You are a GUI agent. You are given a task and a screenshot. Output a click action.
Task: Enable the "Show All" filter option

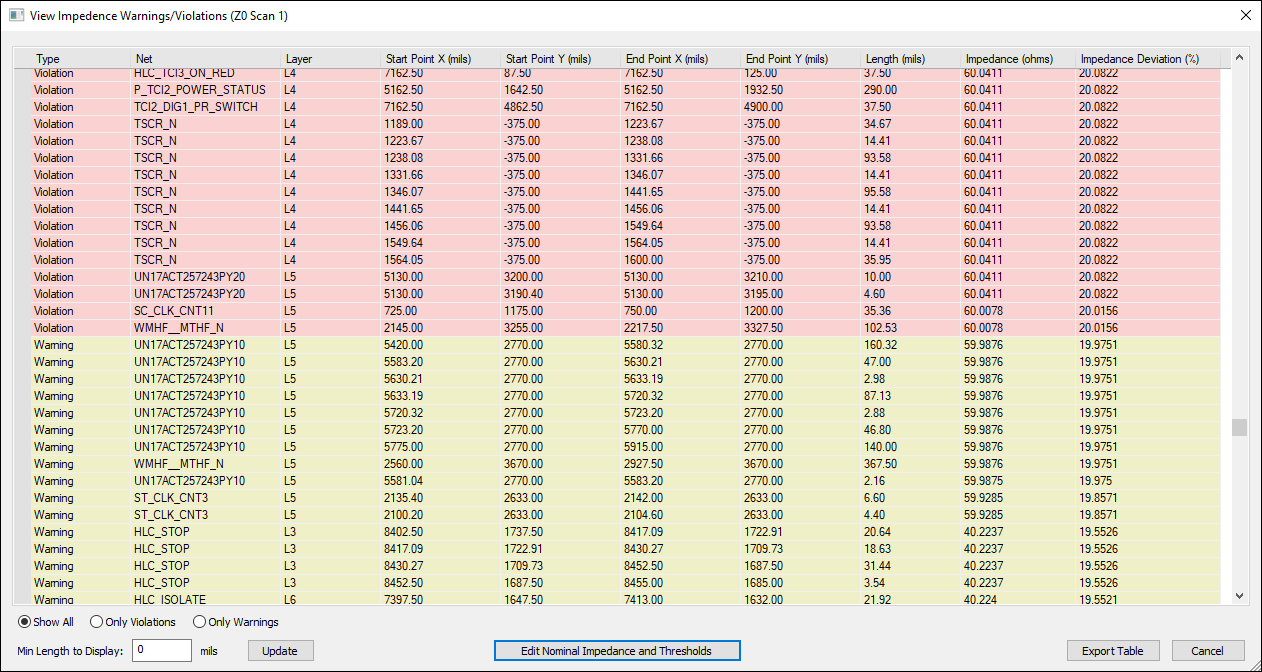pyautogui.click(x=23, y=622)
